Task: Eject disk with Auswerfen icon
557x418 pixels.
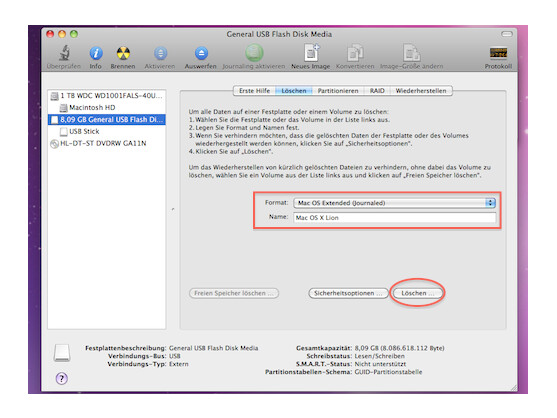Action: coord(201,53)
